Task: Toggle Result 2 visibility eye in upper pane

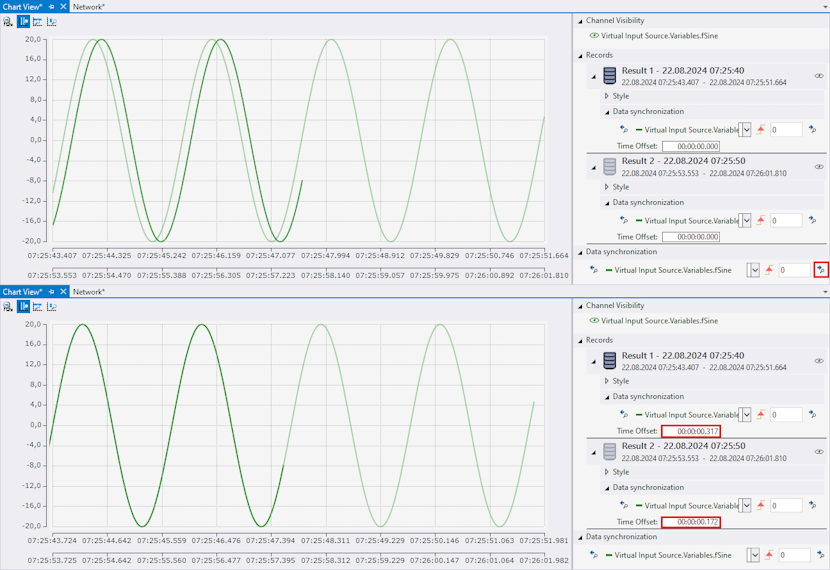Action: [819, 167]
